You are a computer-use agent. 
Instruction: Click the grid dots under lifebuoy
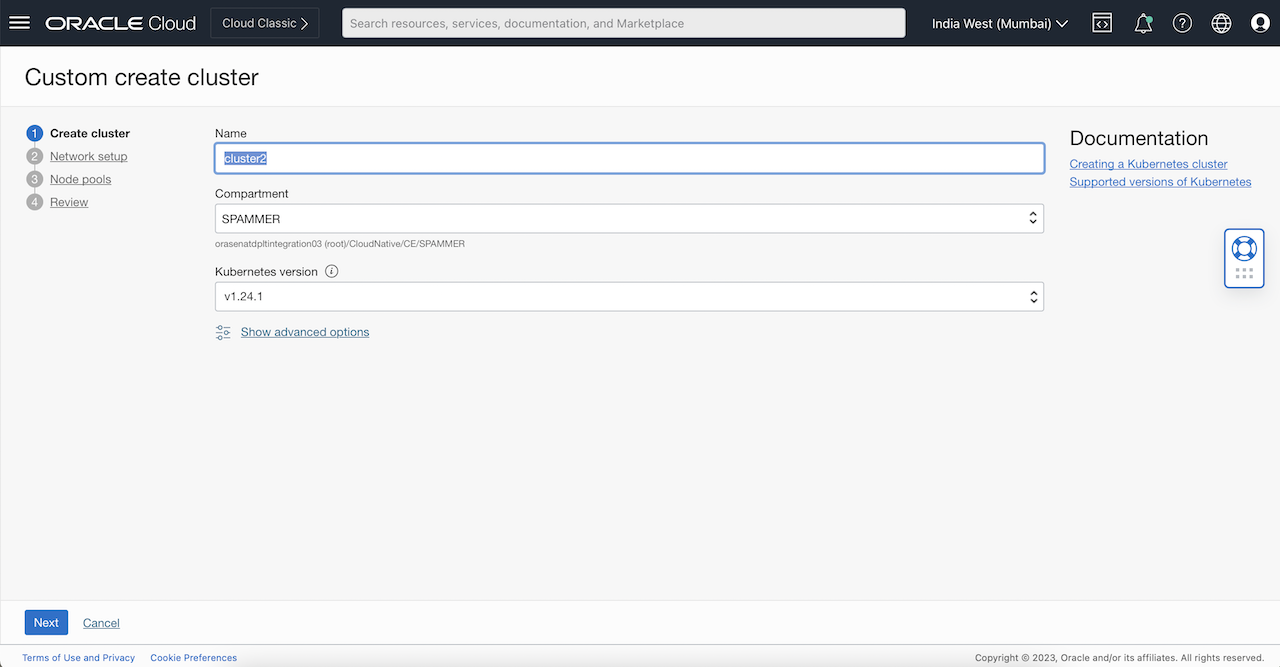[x=1244, y=273]
